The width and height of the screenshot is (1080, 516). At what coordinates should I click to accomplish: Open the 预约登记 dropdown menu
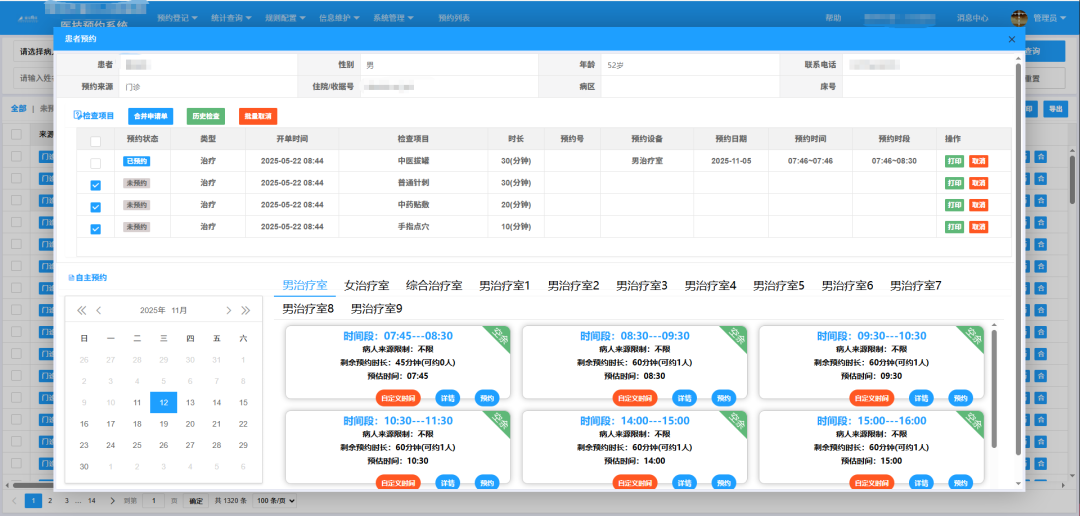(x=177, y=18)
